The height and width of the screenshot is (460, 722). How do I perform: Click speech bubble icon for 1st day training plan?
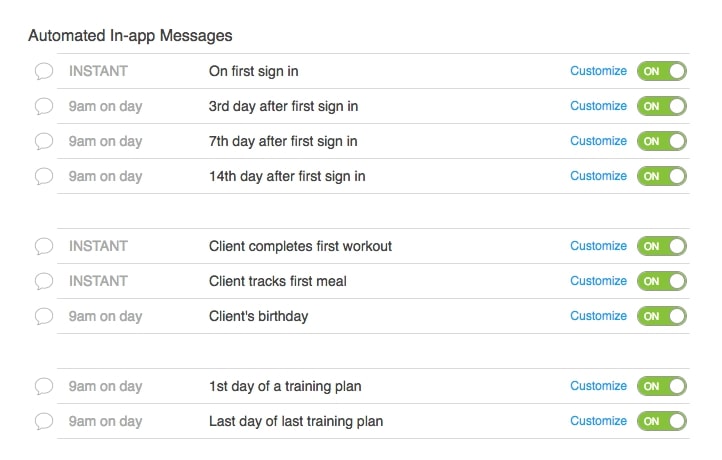point(43,386)
